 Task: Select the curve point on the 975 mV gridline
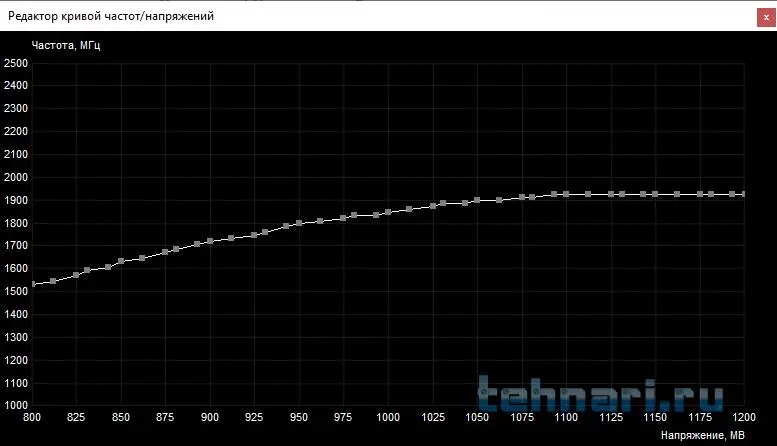pos(343,218)
